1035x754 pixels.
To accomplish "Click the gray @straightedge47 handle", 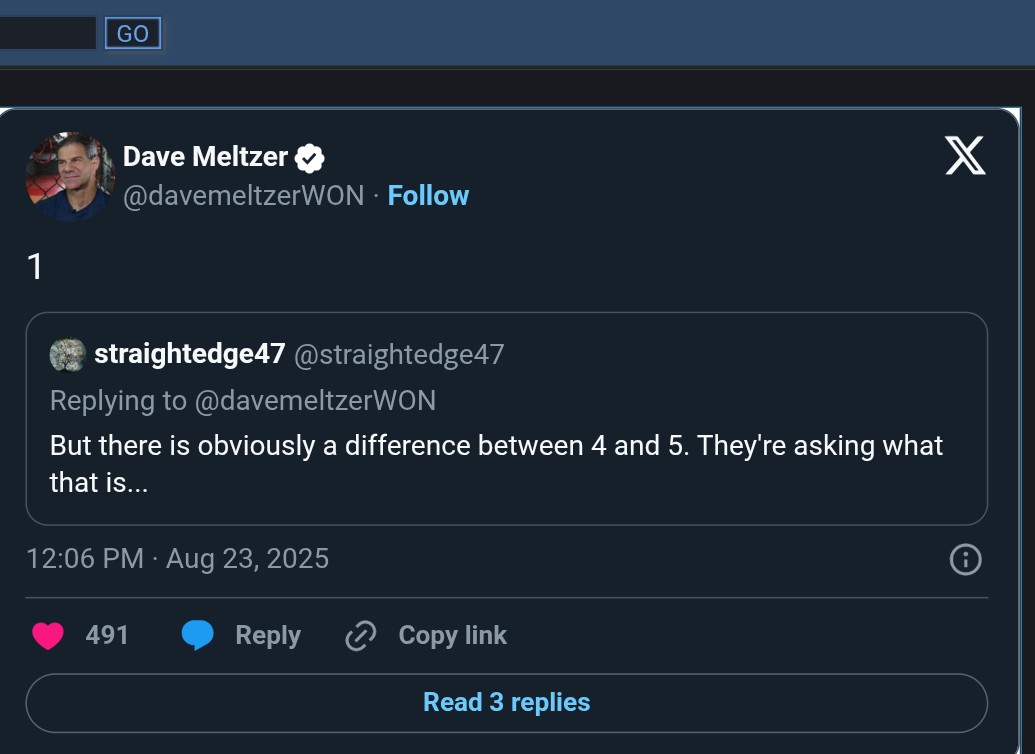I will click(x=398, y=354).
